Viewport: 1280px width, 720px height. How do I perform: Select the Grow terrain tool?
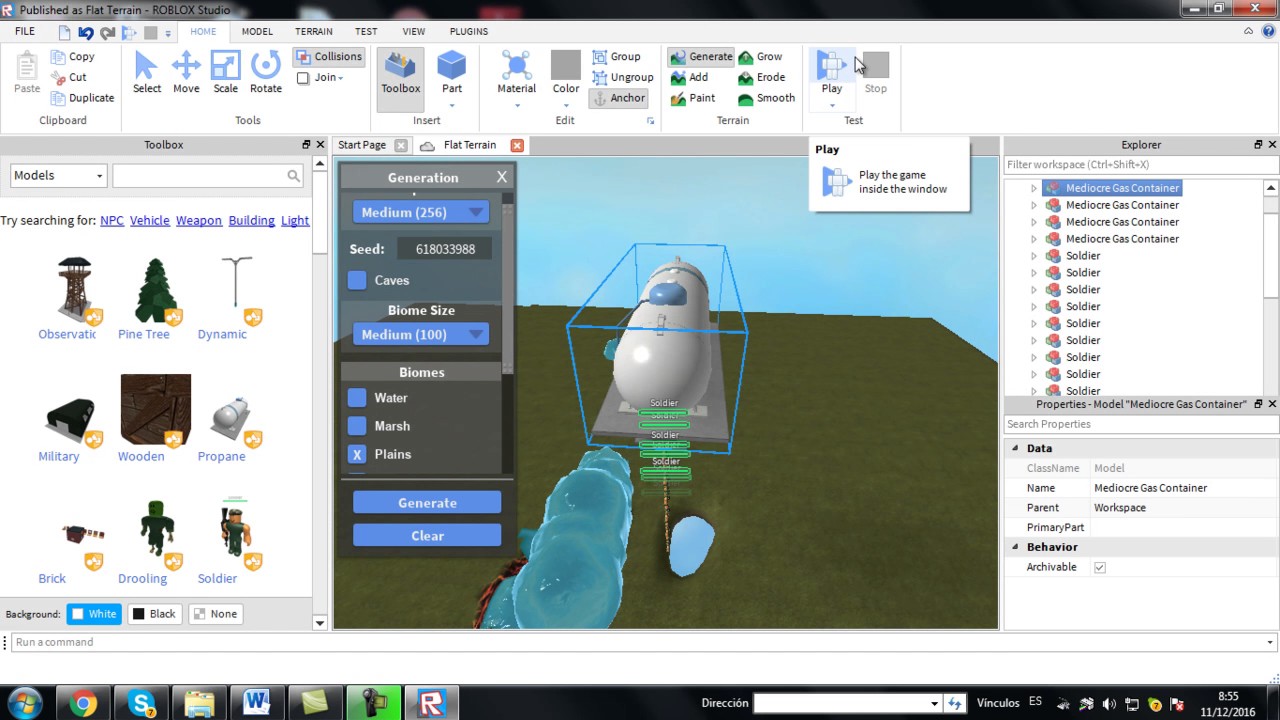(x=760, y=57)
